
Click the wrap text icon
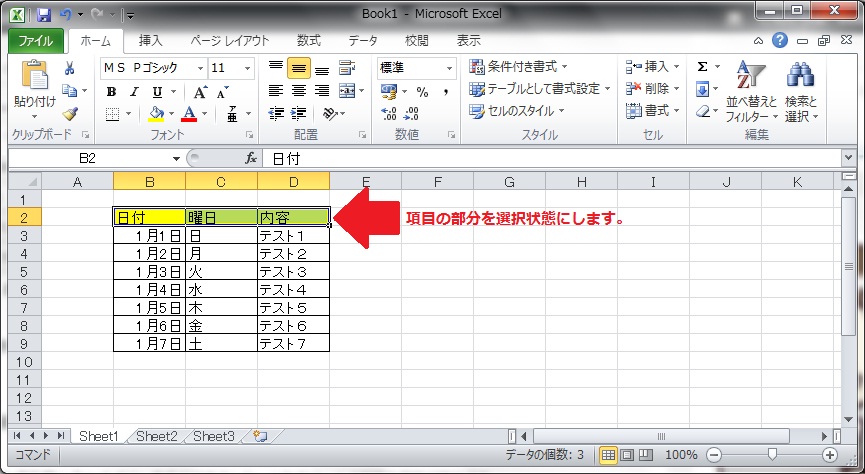point(347,68)
